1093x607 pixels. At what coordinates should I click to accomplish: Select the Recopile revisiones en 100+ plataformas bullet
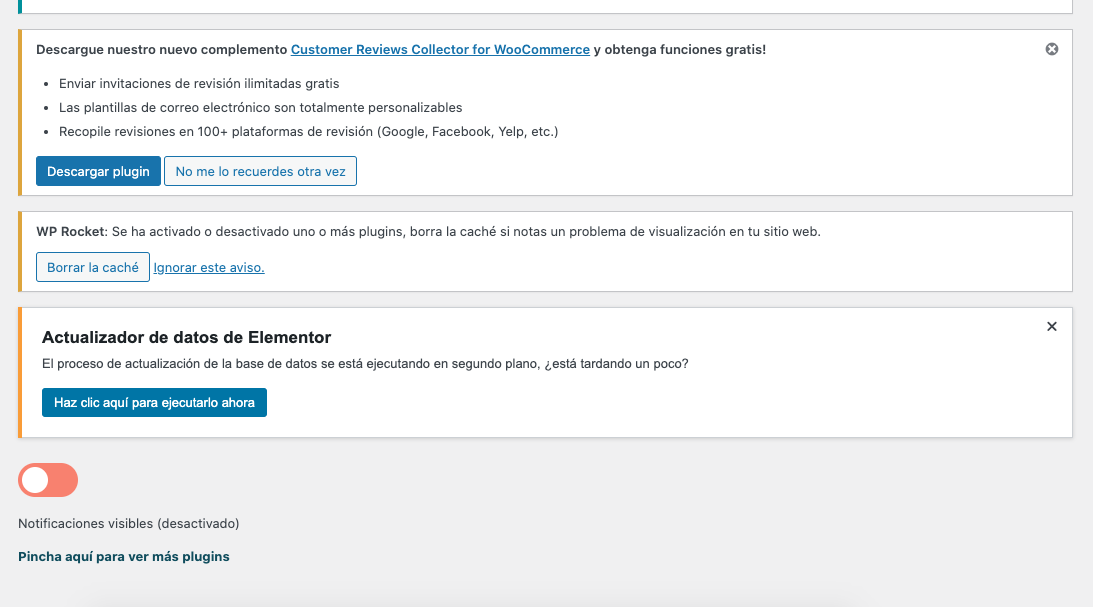point(308,131)
